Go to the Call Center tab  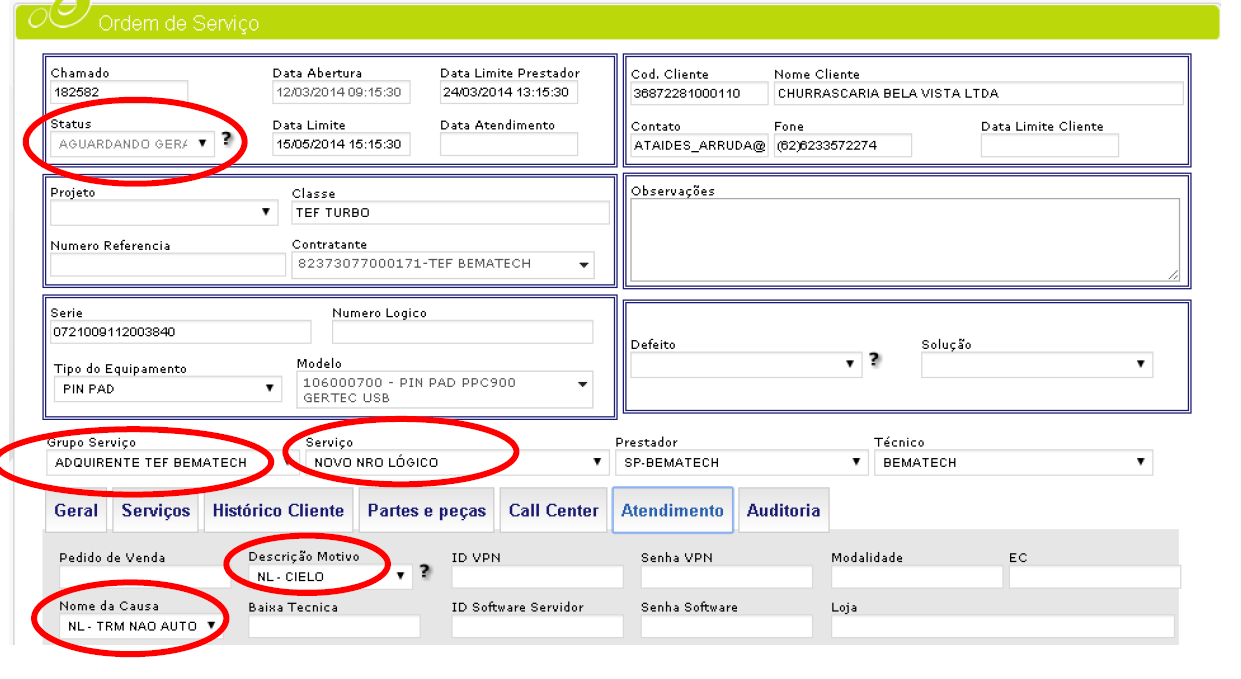click(553, 511)
